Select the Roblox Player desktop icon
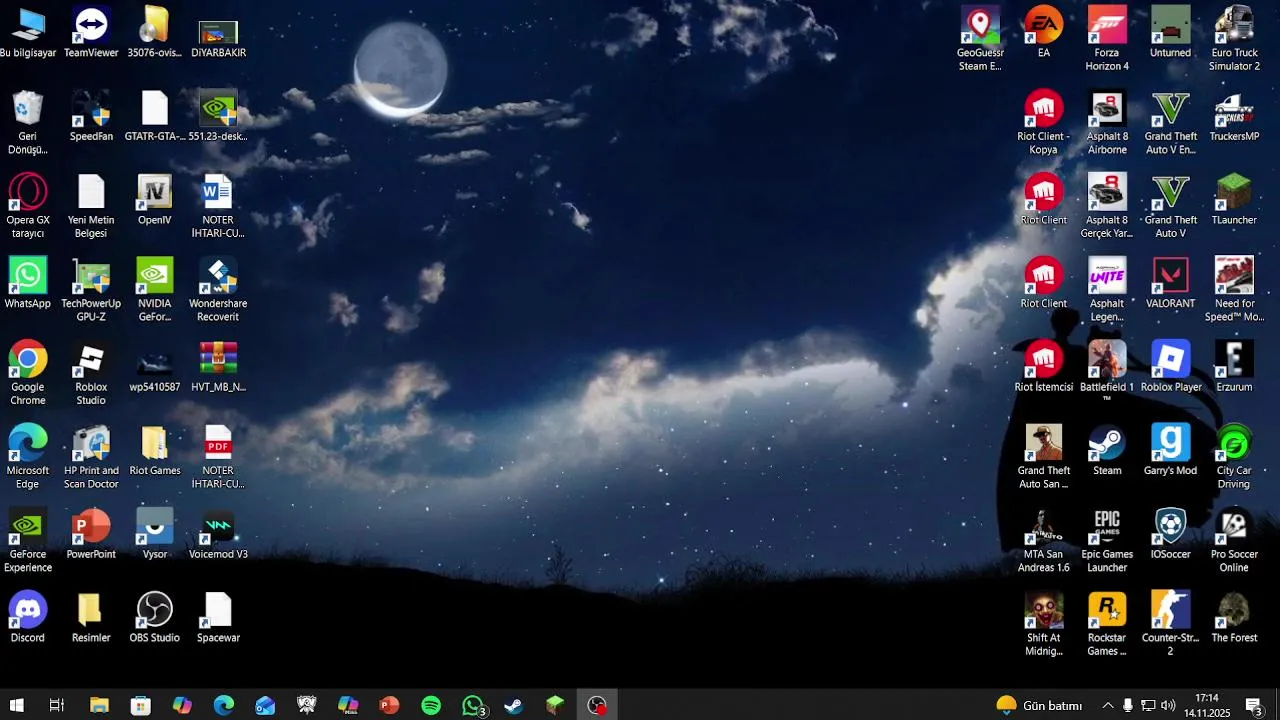This screenshot has height=720, width=1280. click(x=1171, y=367)
